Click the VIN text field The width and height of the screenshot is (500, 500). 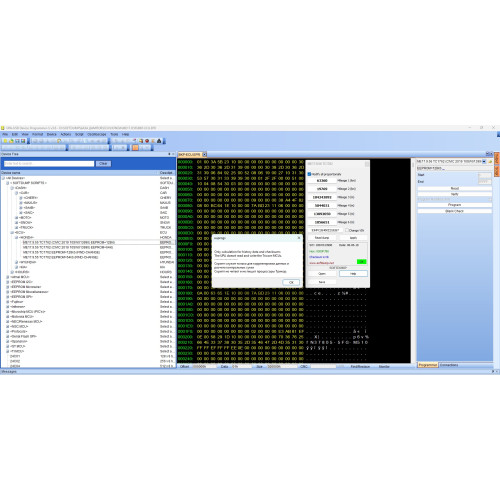(325, 230)
